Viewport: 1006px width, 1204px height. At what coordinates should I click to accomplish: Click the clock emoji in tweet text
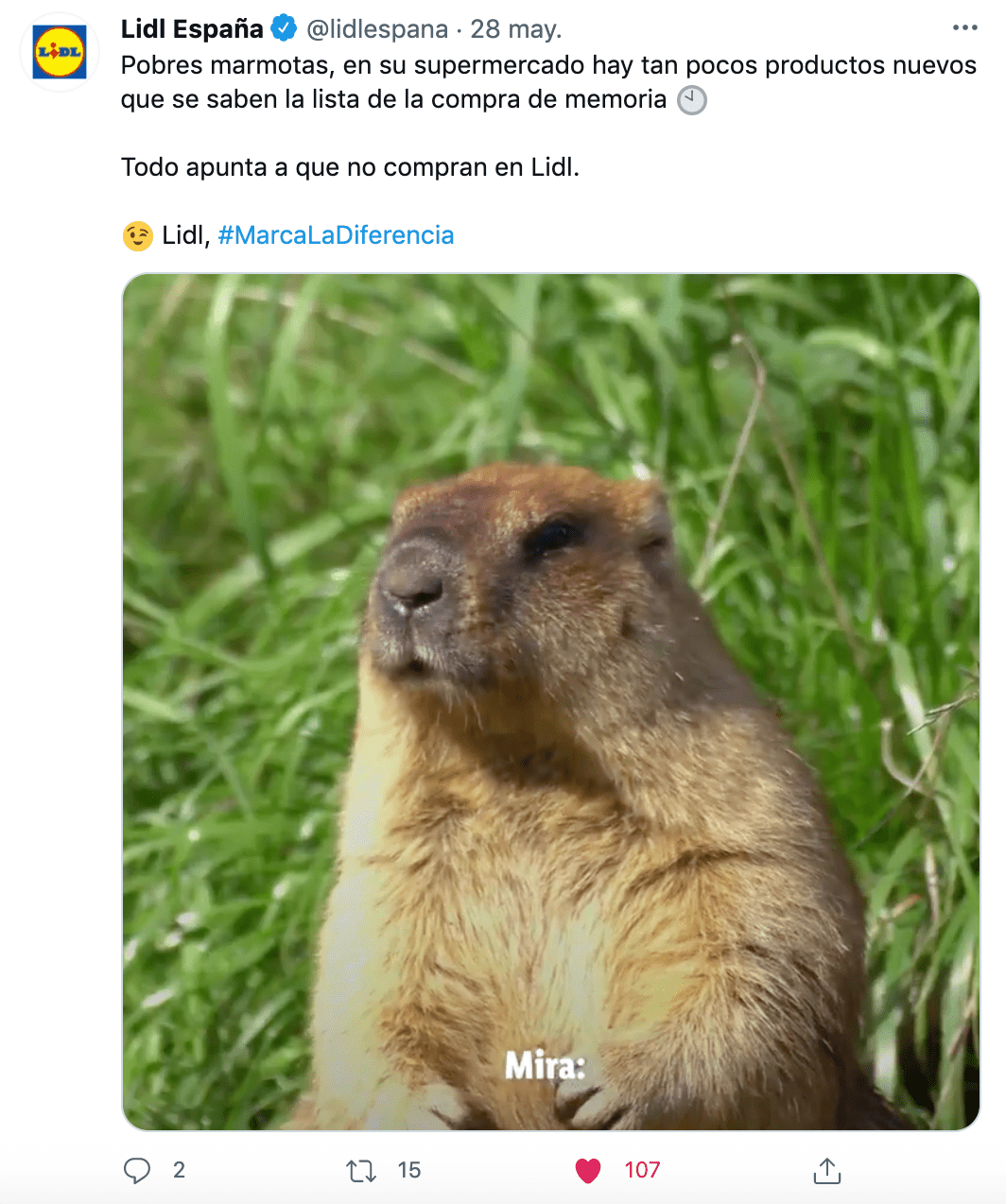coord(692,100)
